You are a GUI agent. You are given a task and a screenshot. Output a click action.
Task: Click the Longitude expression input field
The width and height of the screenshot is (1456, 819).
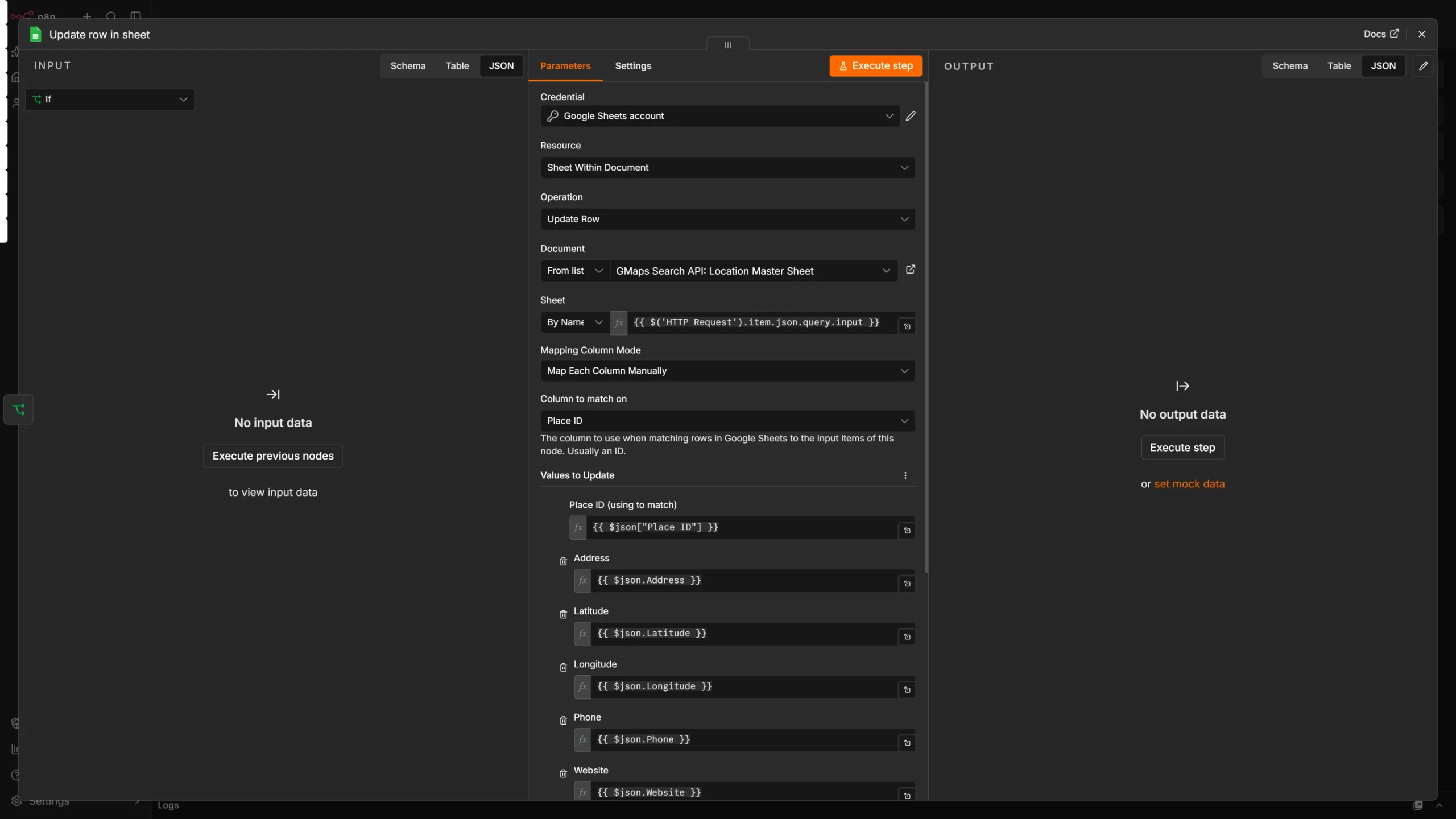(744, 686)
